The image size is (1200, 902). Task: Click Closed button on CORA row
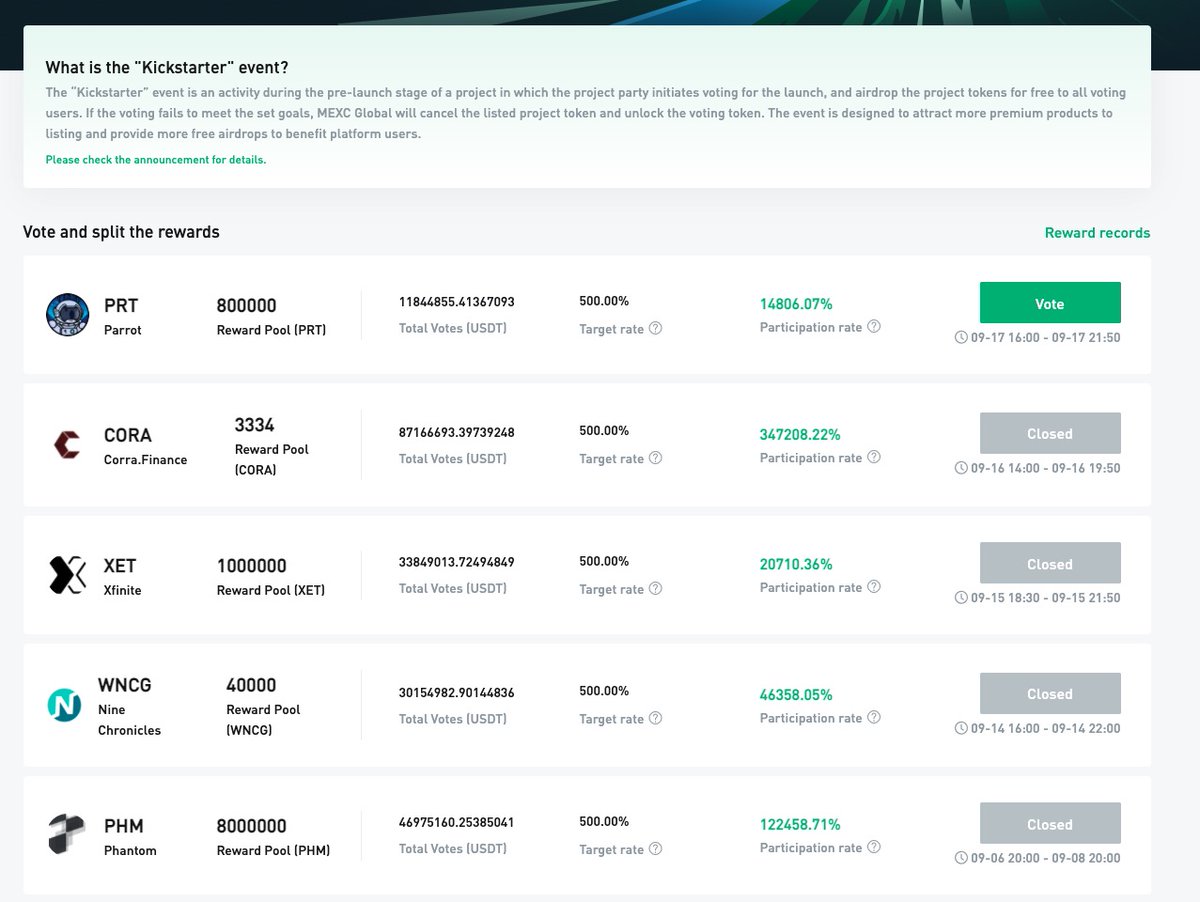(1050, 433)
